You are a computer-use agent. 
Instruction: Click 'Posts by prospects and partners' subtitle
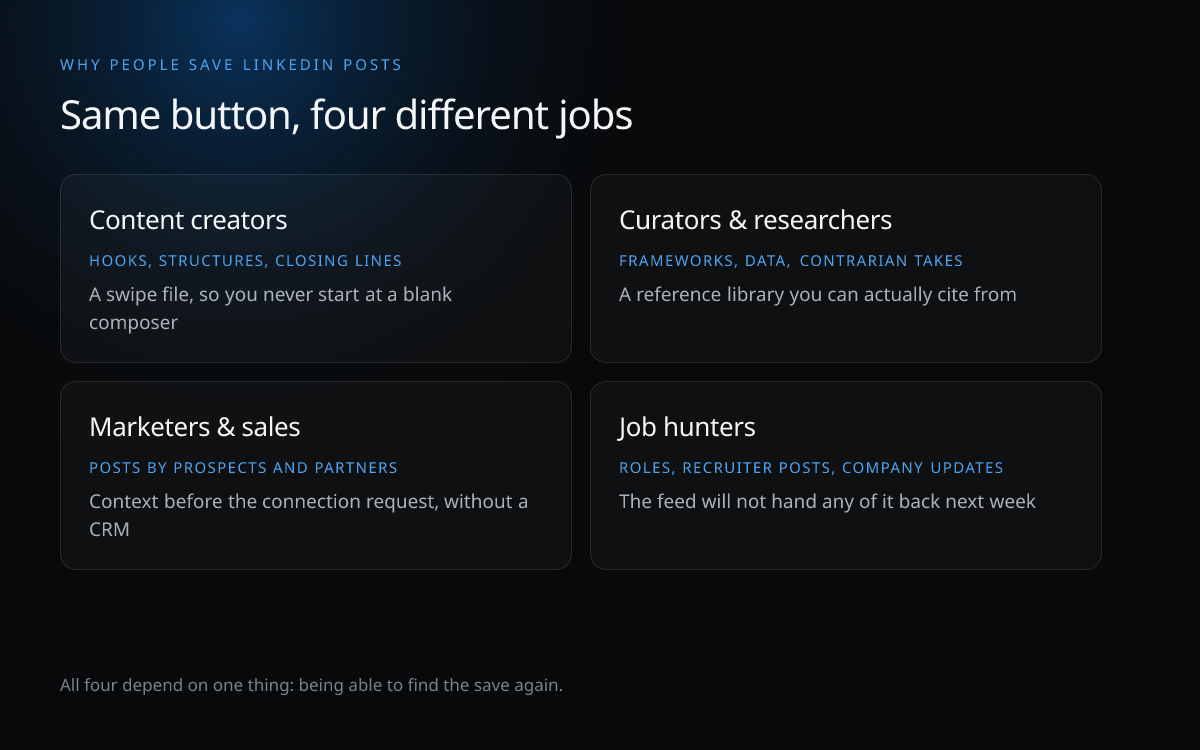point(243,468)
